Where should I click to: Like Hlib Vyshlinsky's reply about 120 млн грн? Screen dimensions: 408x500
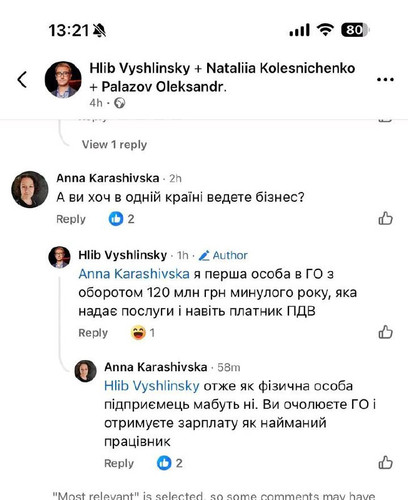385,332
